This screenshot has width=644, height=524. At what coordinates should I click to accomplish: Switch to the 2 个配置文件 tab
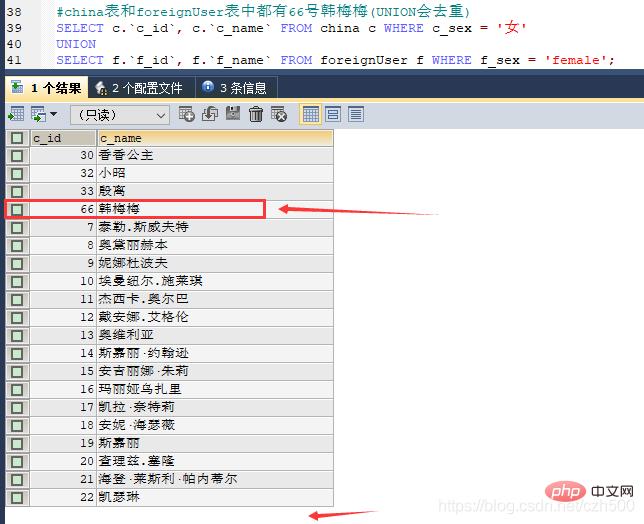[x=138, y=88]
